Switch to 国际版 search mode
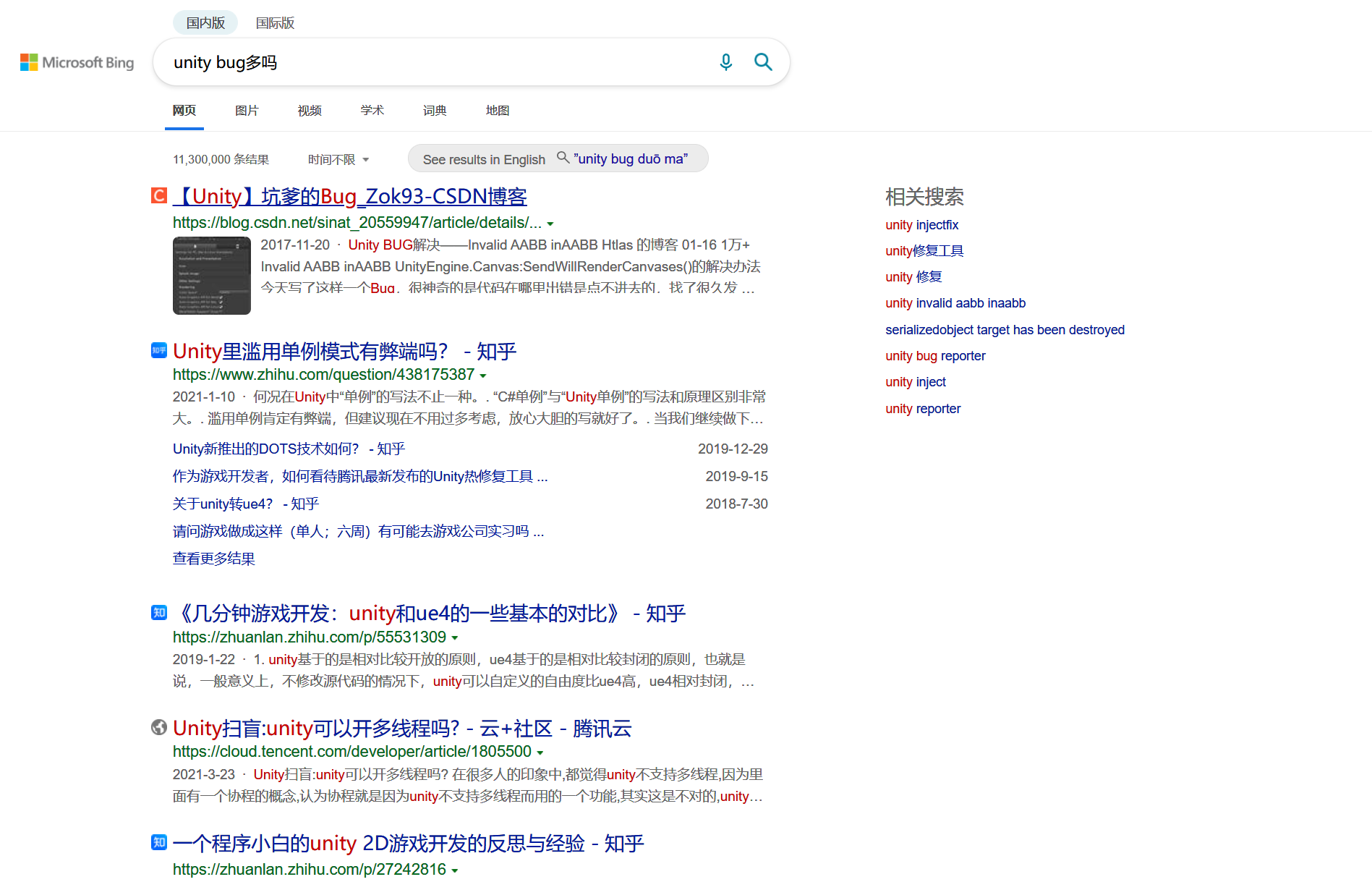 click(x=275, y=22)
